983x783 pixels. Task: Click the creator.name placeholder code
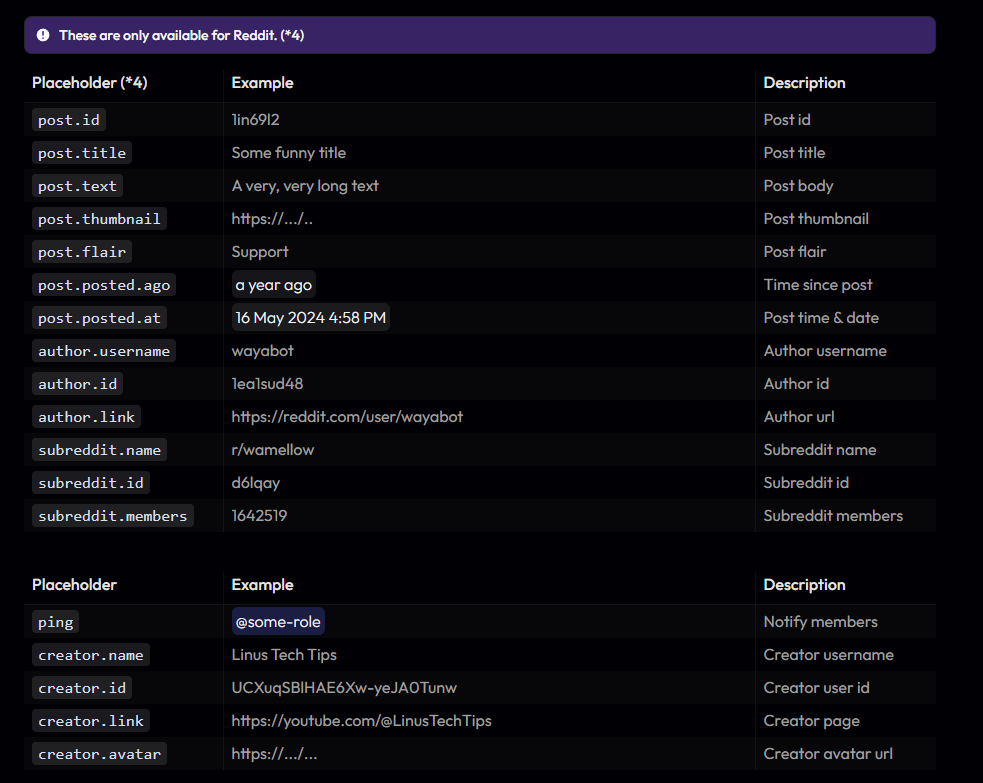(90, 655)
